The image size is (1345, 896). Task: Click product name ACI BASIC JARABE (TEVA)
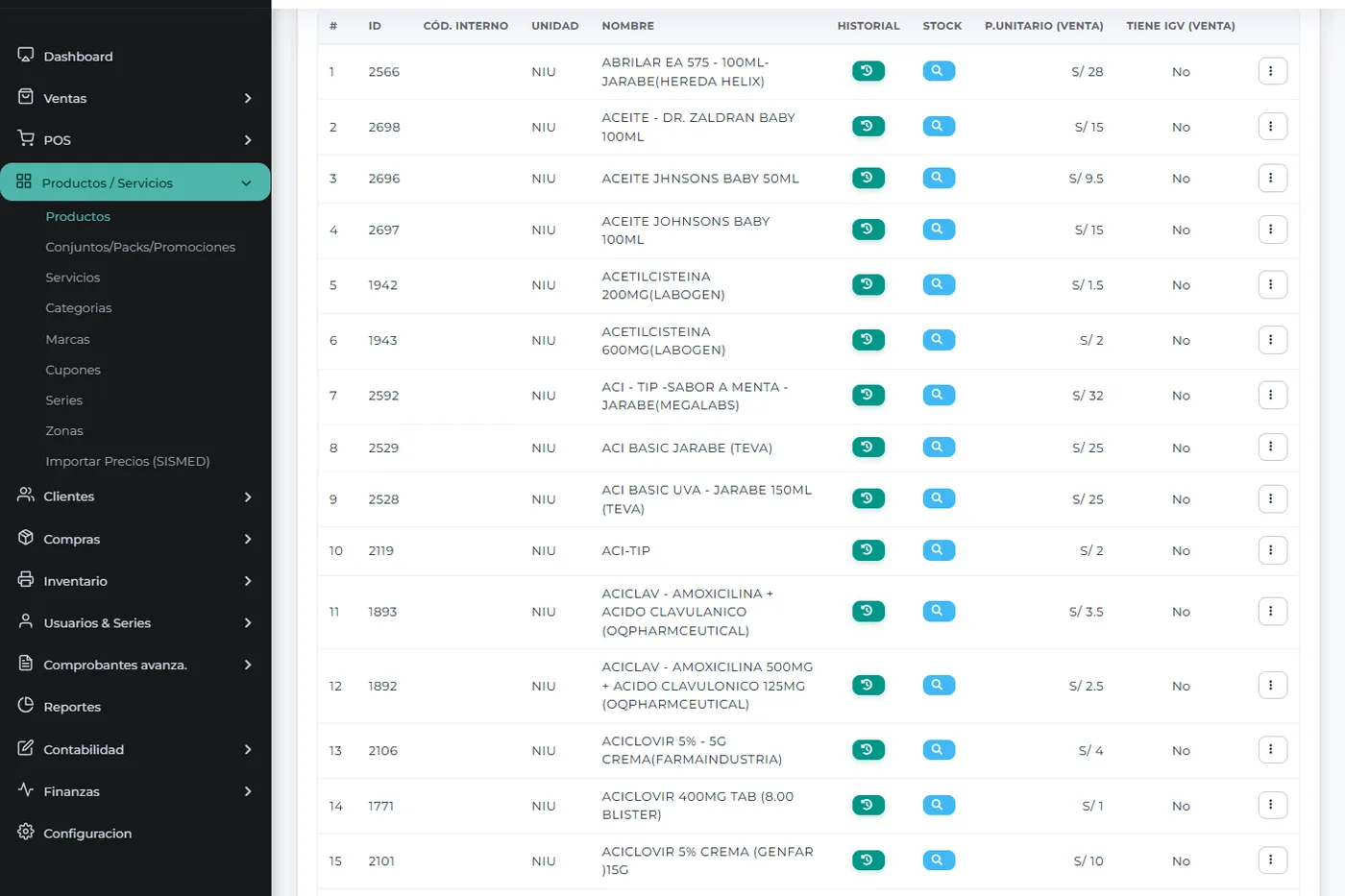(x=687, y=448)
